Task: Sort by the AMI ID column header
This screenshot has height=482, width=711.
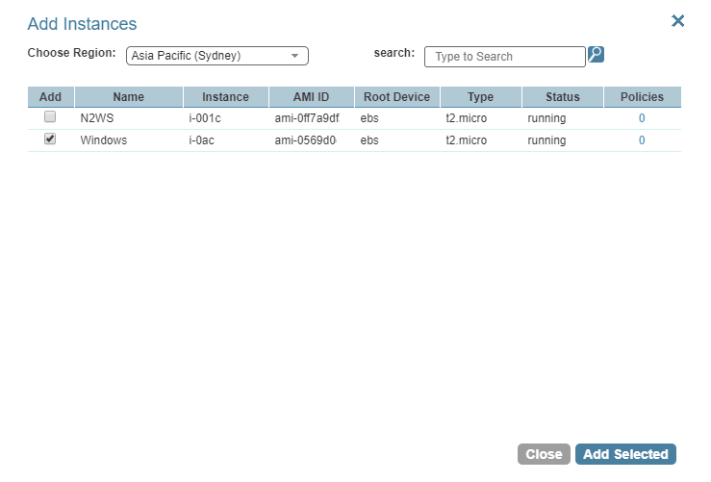Action: [x=310, y=97]
